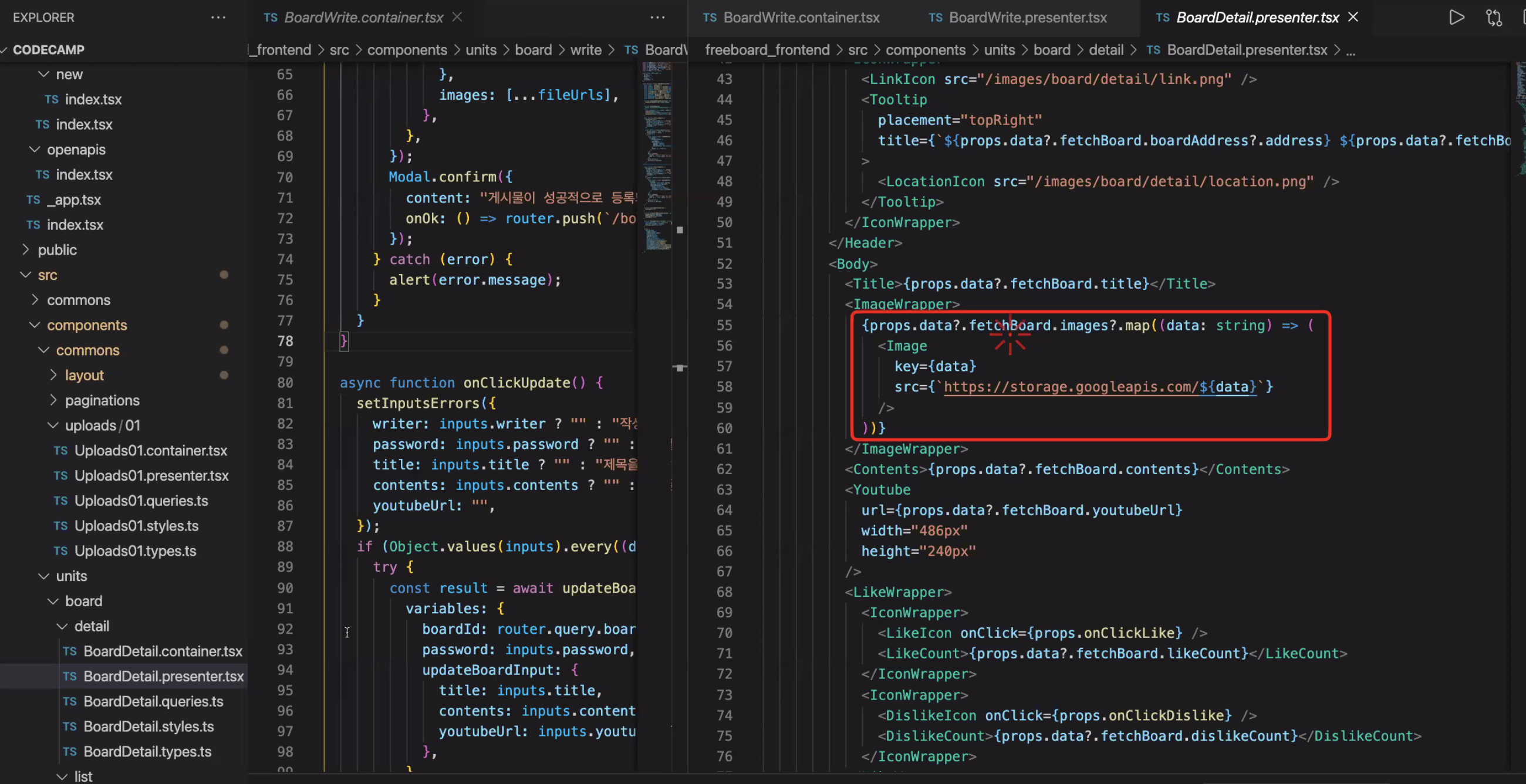Open Explorer panel more actions ellipsis
This screenshot has height=784, width=1526.
click(x=218, y=18)
